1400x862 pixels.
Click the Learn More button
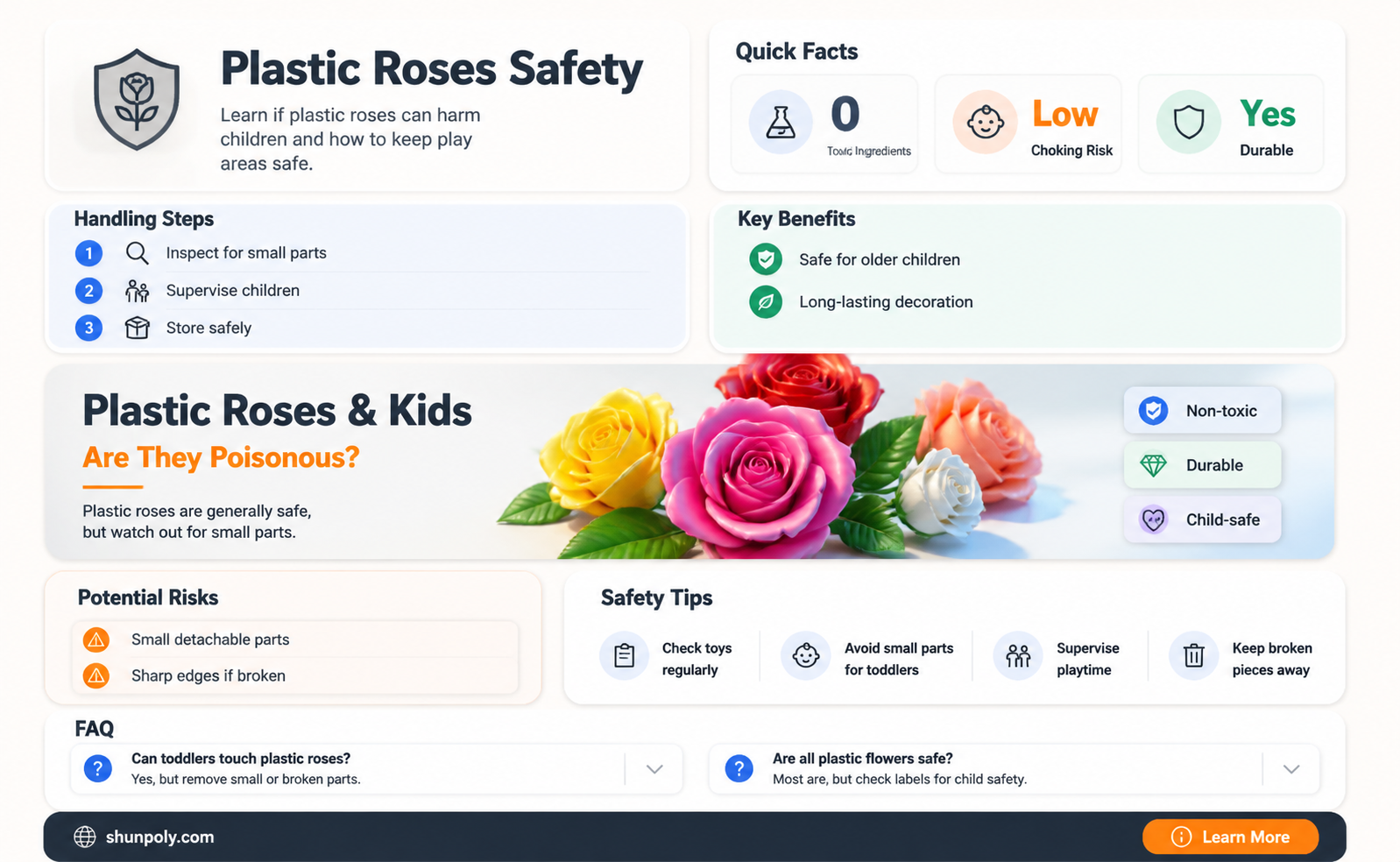[1230, 837]
